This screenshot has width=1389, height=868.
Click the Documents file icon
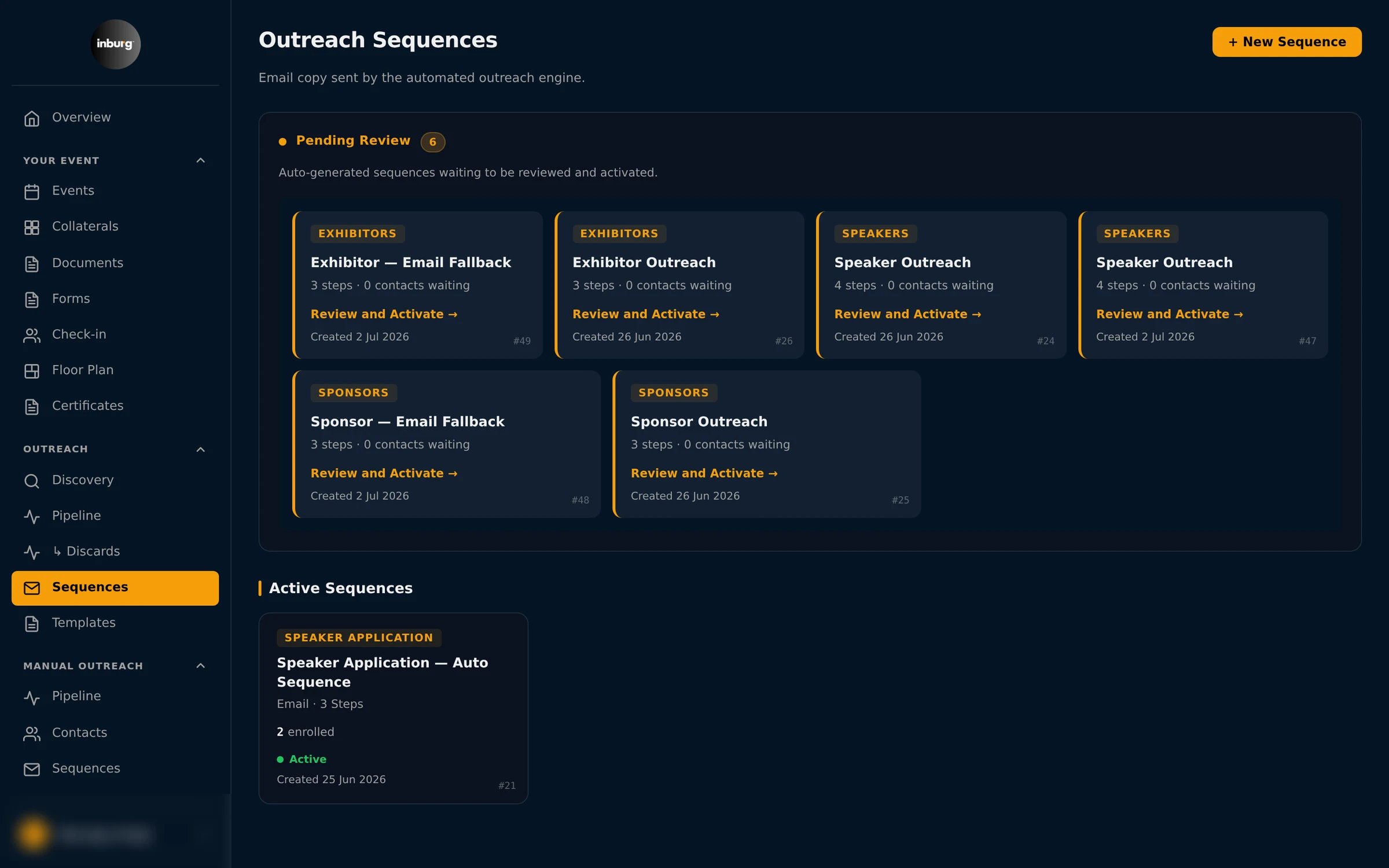pos(32,263)
